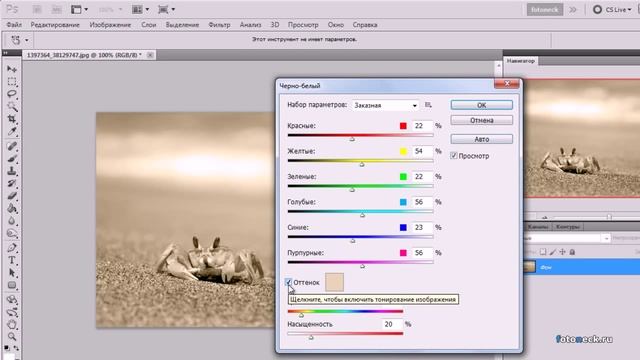This screenshot has height=360, width=640.
Task: Click the Желтые percent value field
Action: (x=422, y=151)
